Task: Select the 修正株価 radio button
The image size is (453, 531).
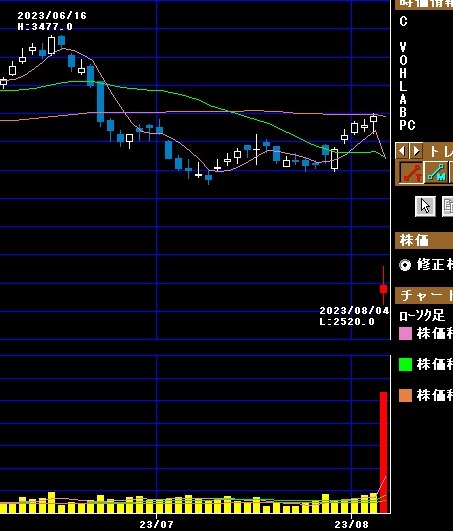Action: (405, 265)
